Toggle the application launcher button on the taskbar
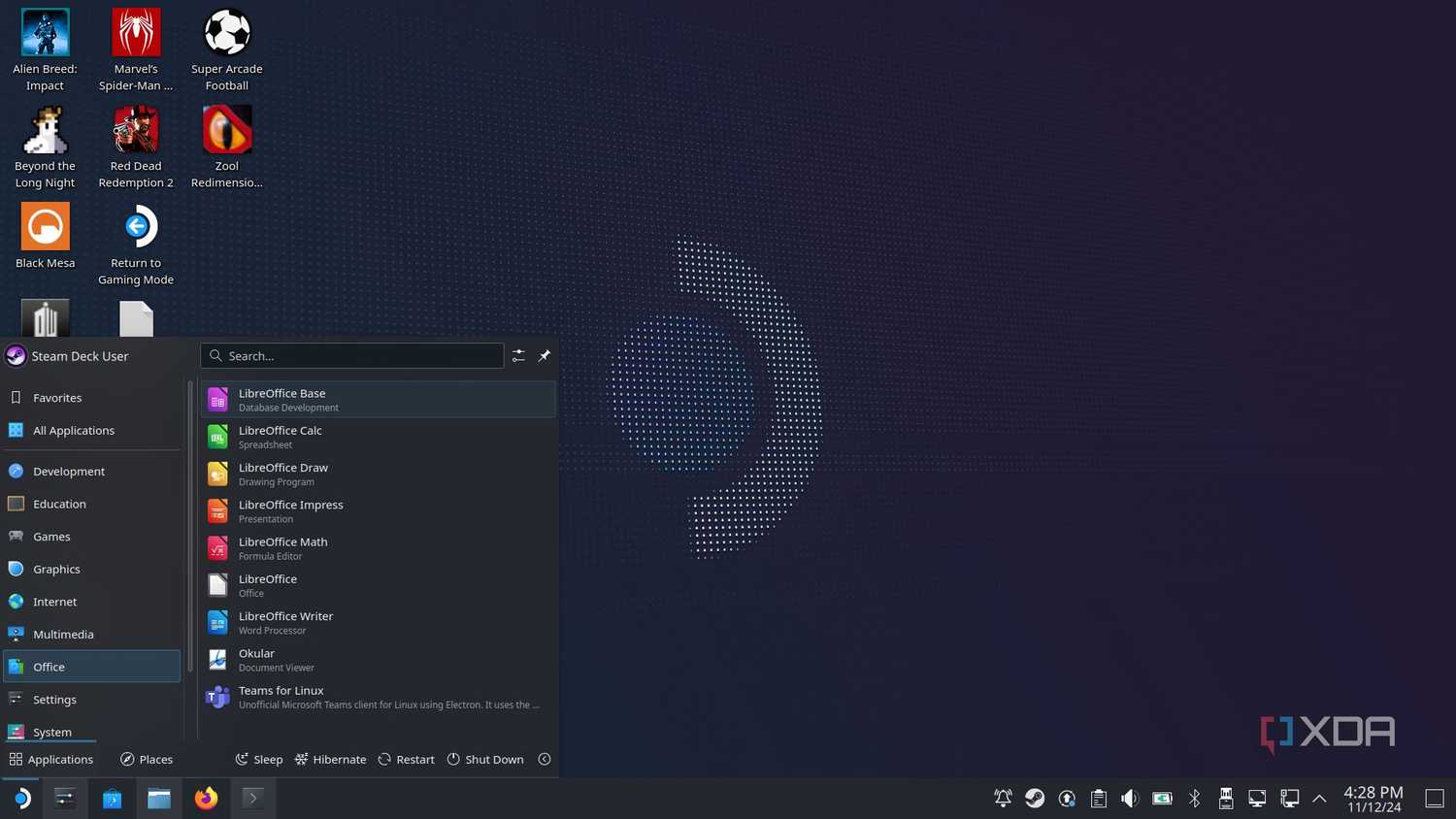 pyautogui.click(x=21, y=798)
